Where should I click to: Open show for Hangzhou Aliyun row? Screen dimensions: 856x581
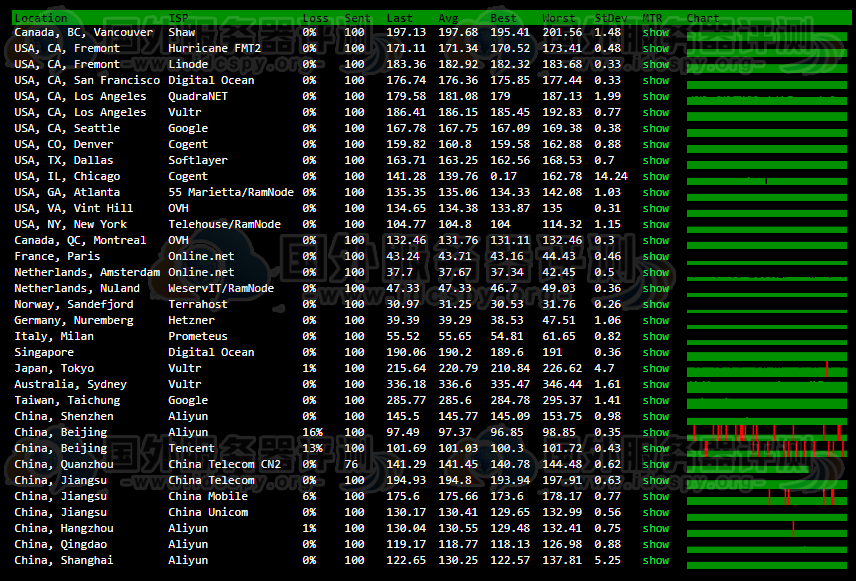point(656,528)
